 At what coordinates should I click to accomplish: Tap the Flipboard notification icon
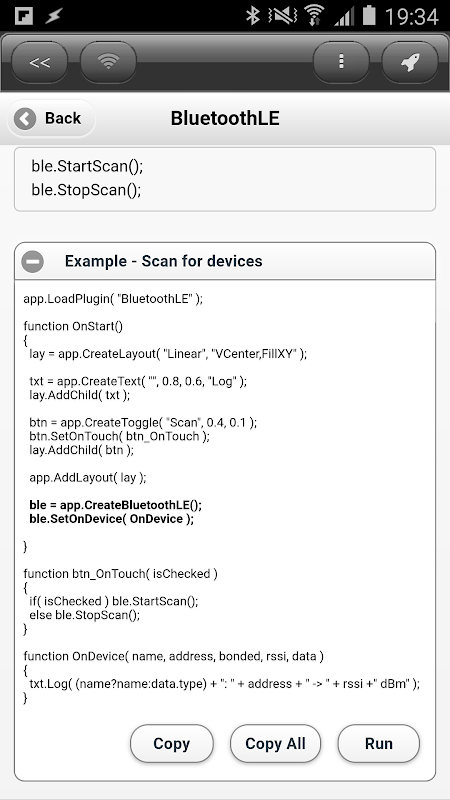[24, 16]
